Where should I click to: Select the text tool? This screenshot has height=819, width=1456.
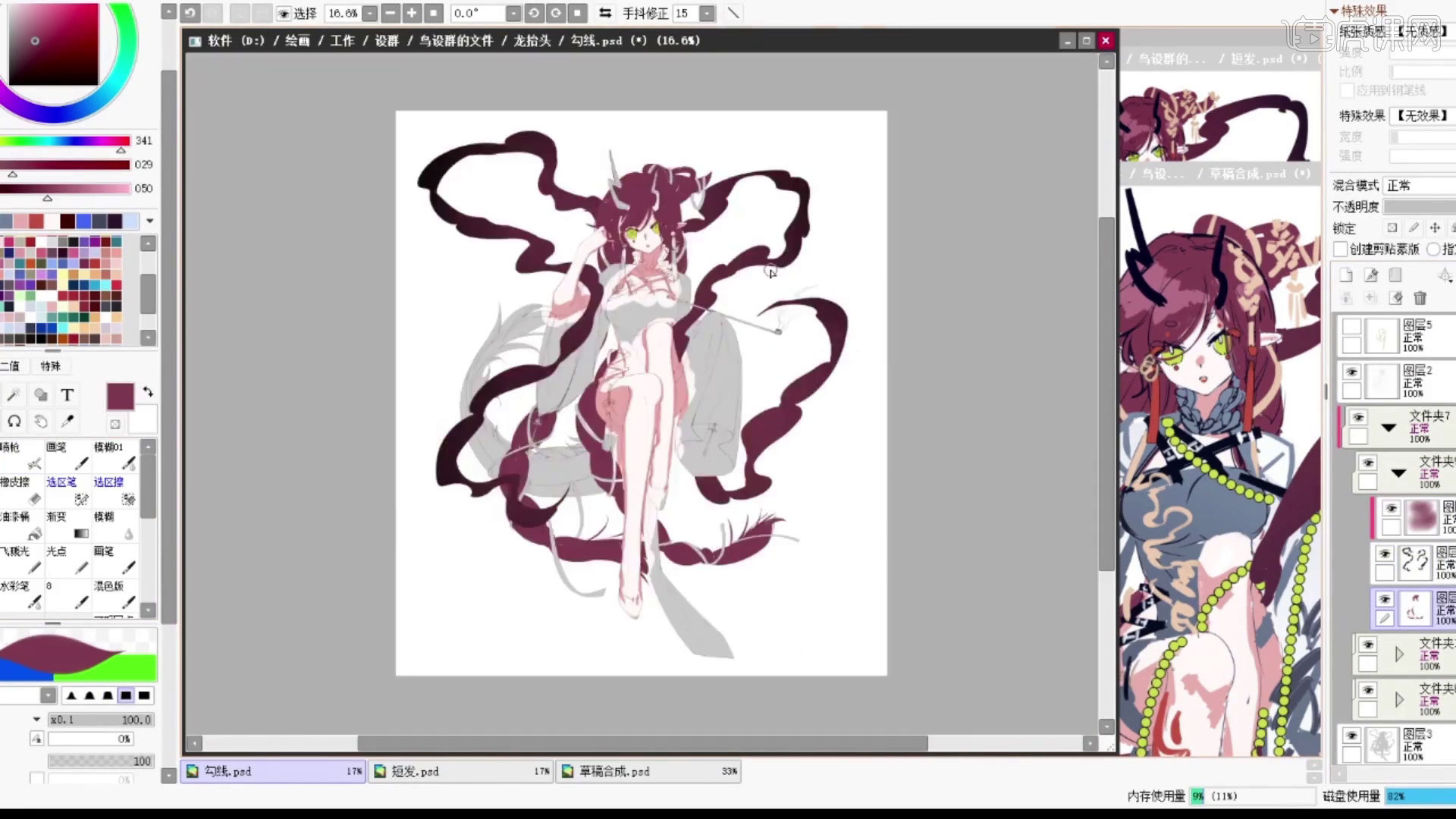tap(67, 395)
